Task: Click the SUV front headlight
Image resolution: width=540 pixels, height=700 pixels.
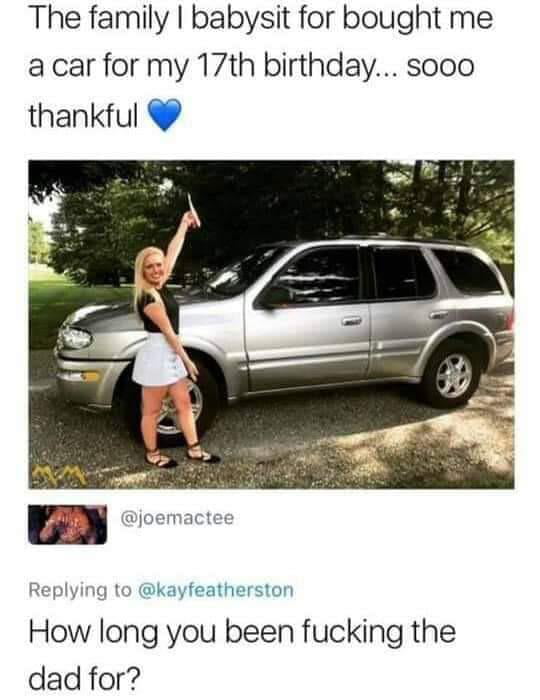Action: (75, 338)
